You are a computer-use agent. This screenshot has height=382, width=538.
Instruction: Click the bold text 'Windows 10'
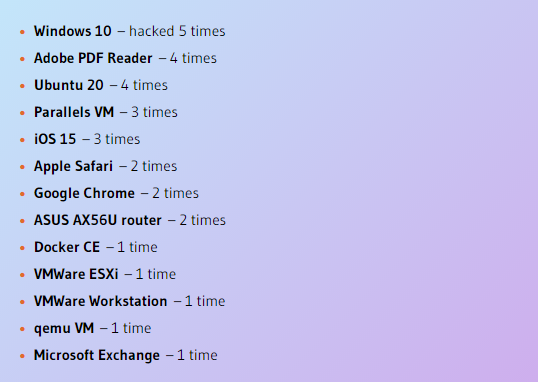pos(73,31)
